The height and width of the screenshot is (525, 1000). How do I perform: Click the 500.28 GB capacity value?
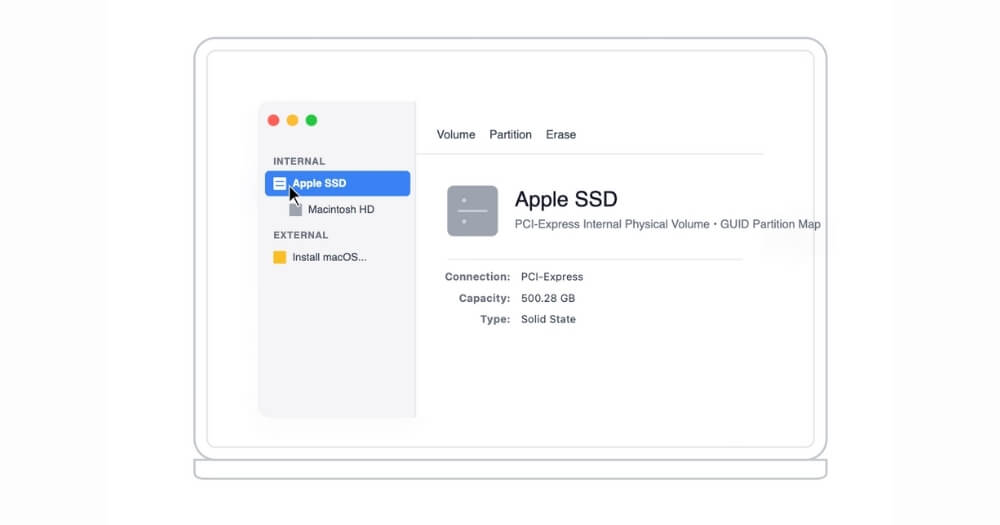click(x=548, y=298)
